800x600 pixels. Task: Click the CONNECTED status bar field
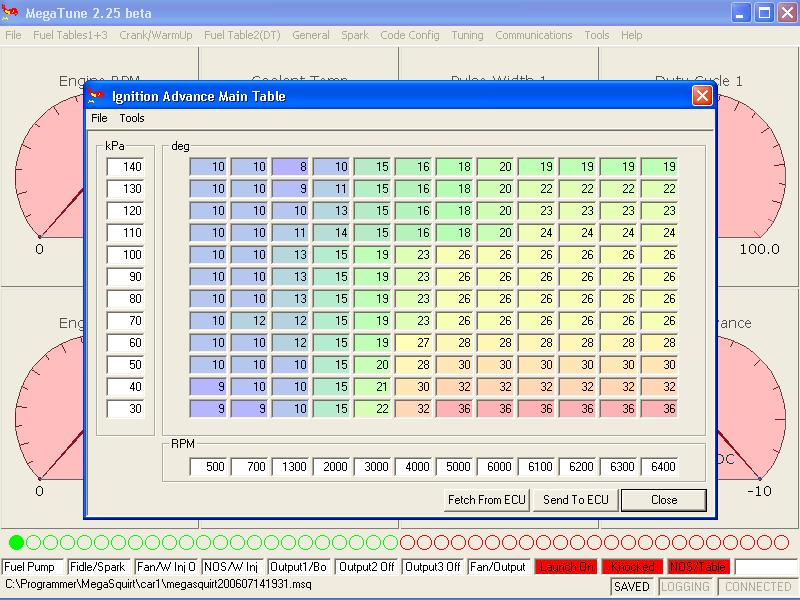click(758, 587)
